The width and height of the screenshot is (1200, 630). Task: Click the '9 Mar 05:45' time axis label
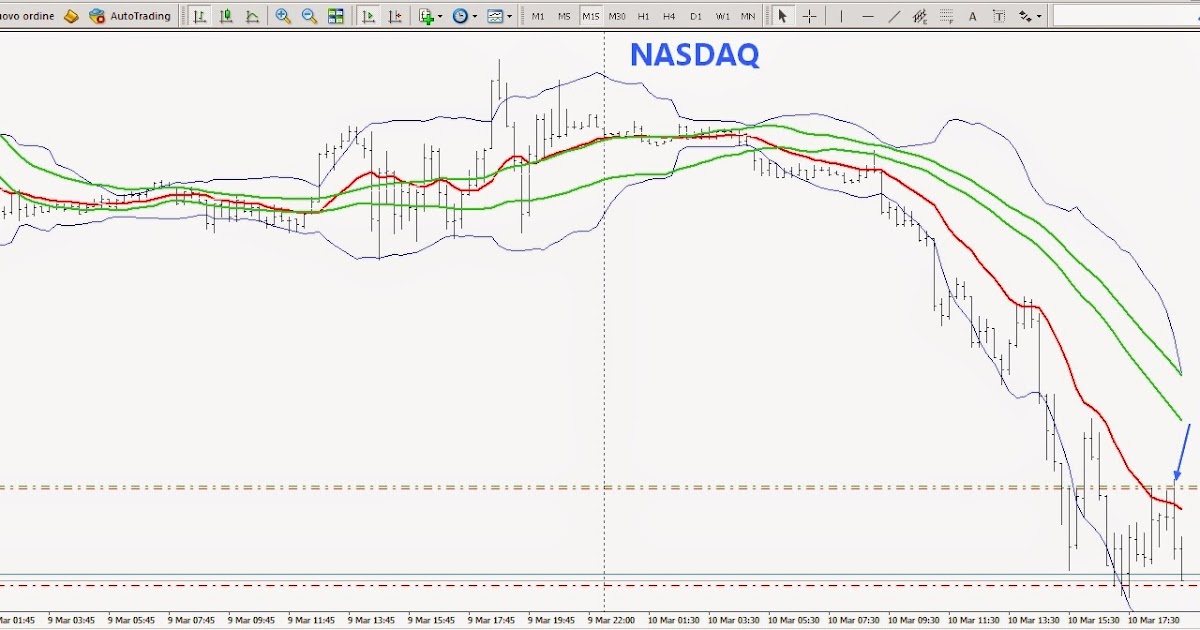click(132, 621)
